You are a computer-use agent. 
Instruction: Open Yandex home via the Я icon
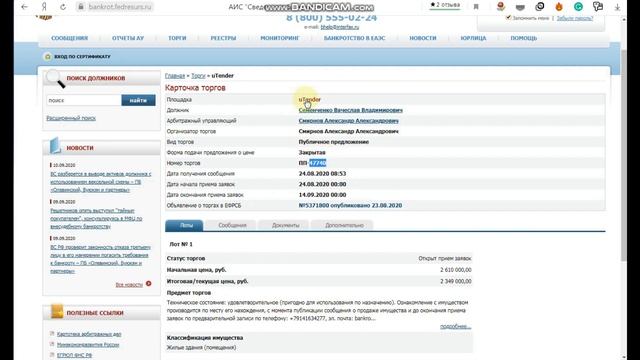click(44, 7)
